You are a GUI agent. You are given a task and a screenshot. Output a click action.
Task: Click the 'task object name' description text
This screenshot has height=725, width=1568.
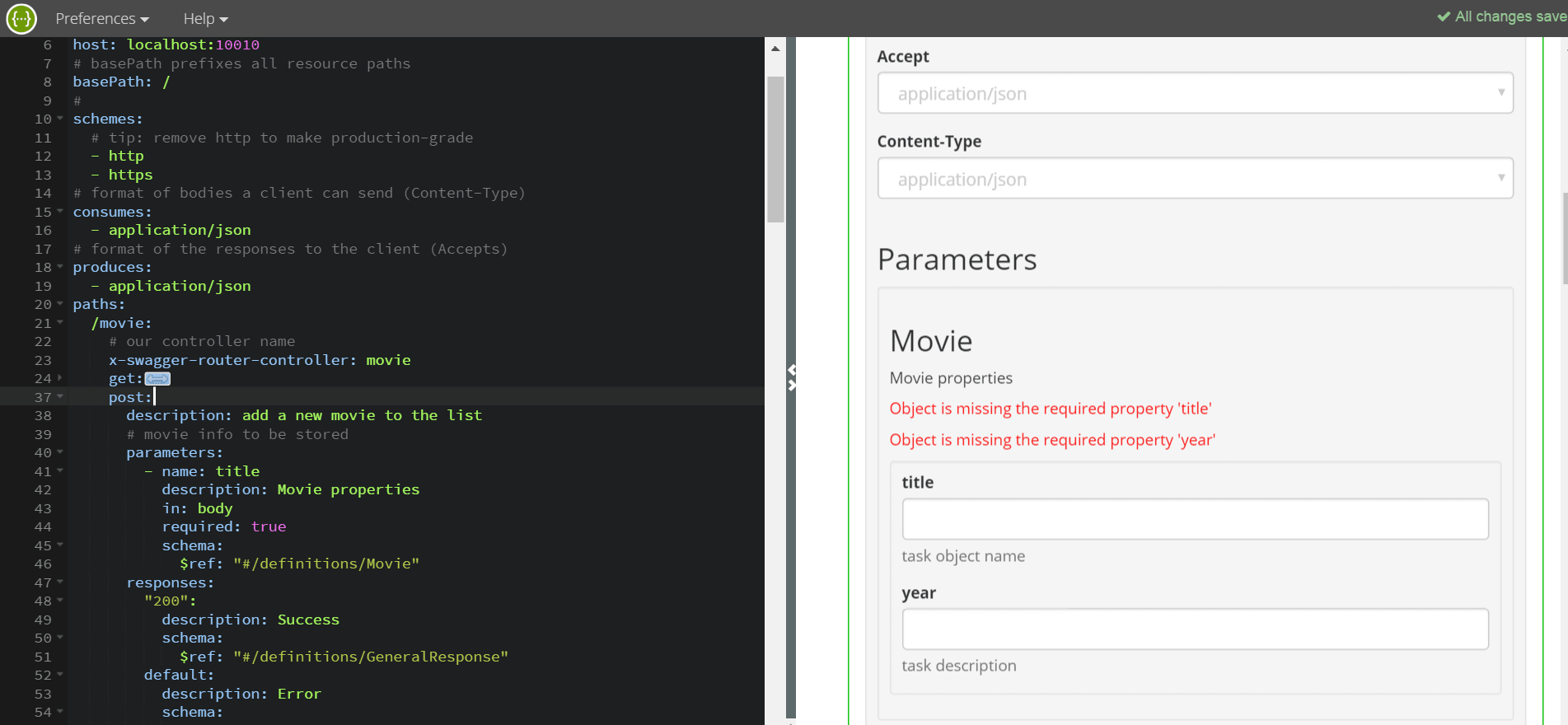[x=963, y=556]
